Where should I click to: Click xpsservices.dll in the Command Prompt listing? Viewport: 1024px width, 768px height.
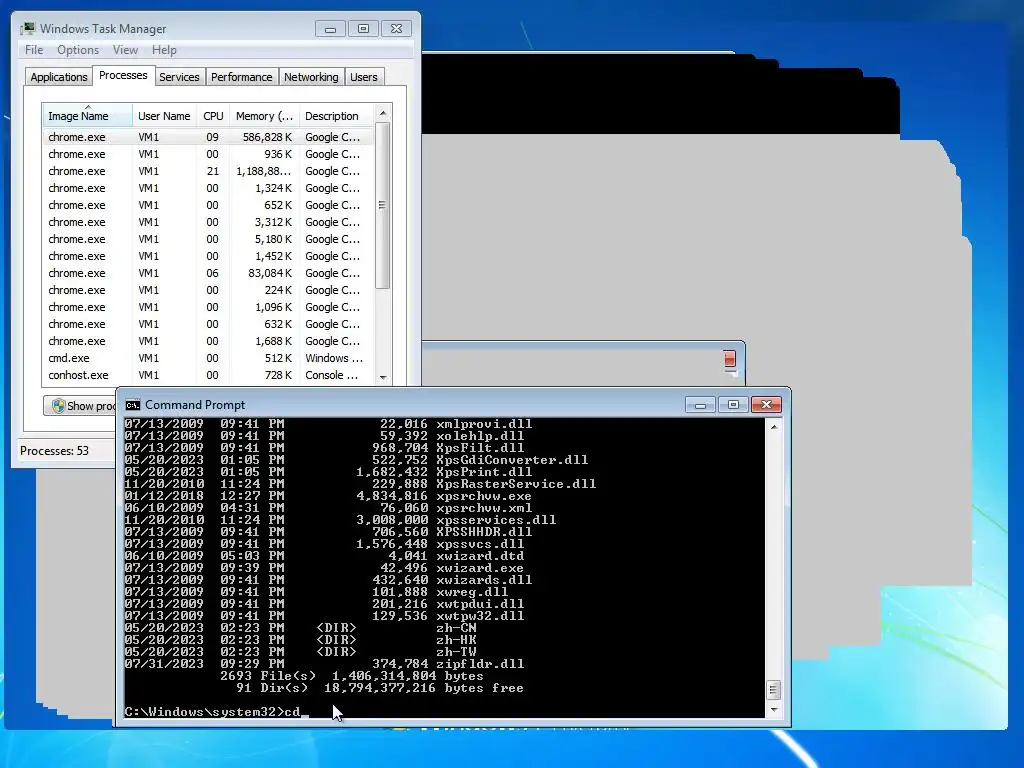pyautogui.click(x=496, y=520)
